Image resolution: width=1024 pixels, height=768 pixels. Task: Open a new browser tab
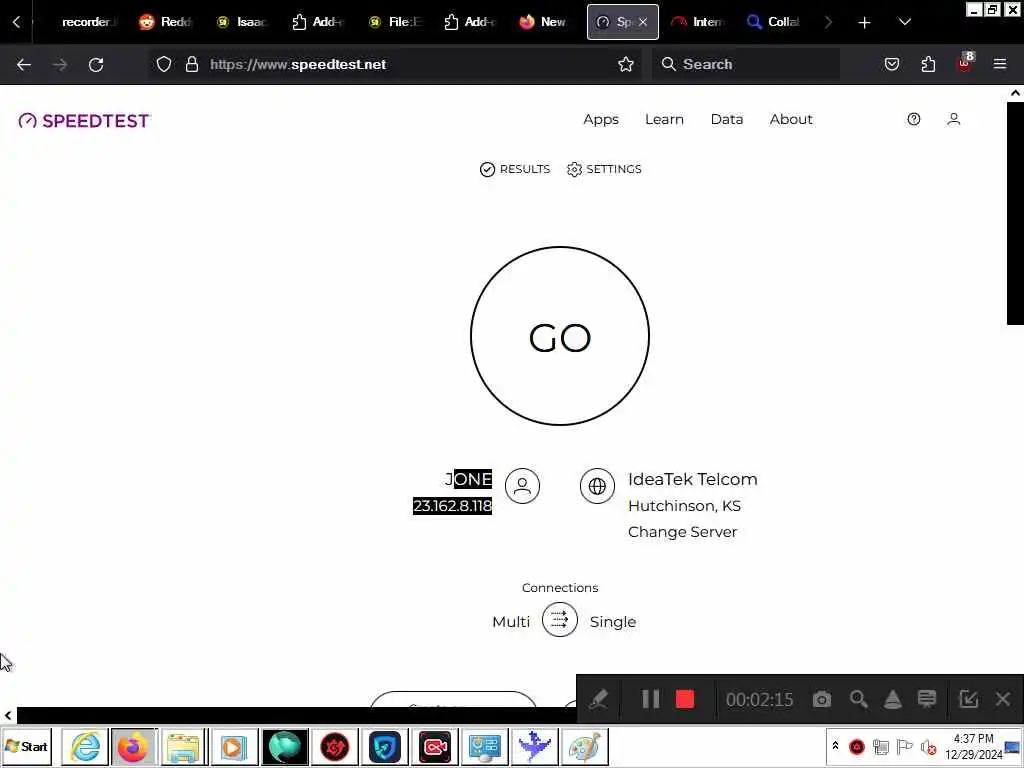point(864,22)
